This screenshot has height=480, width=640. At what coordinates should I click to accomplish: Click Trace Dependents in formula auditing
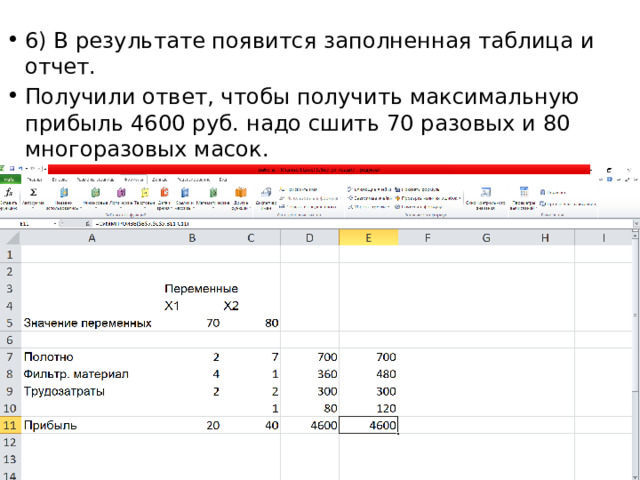(x=369, y=198)
